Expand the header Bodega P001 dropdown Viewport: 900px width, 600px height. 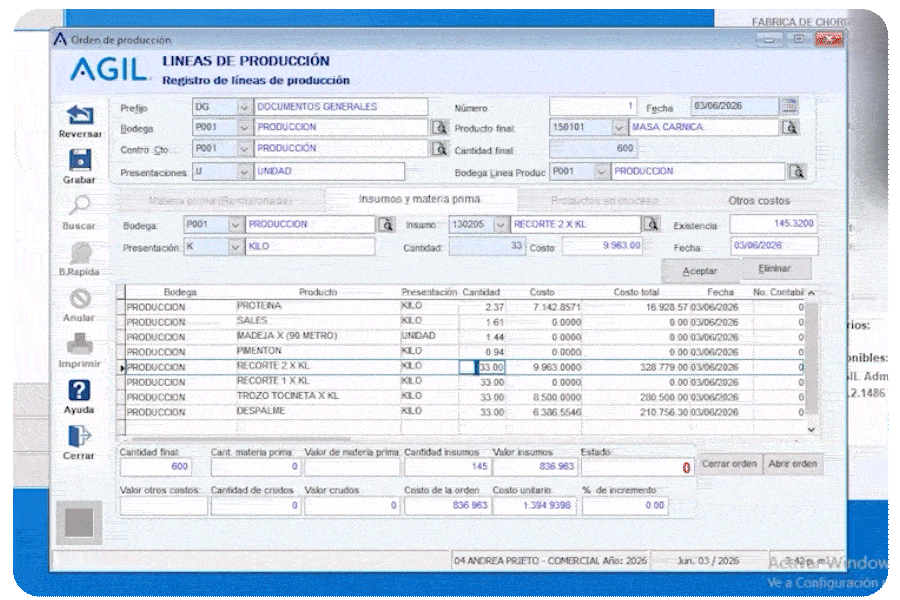tap(245, 127)
